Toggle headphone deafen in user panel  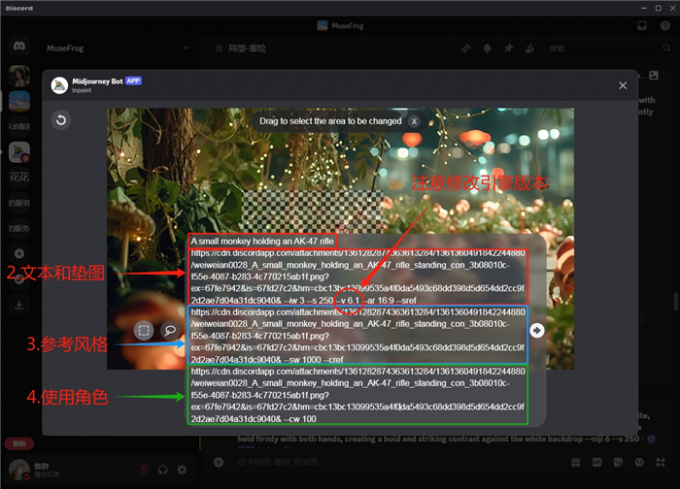(163, 469)
